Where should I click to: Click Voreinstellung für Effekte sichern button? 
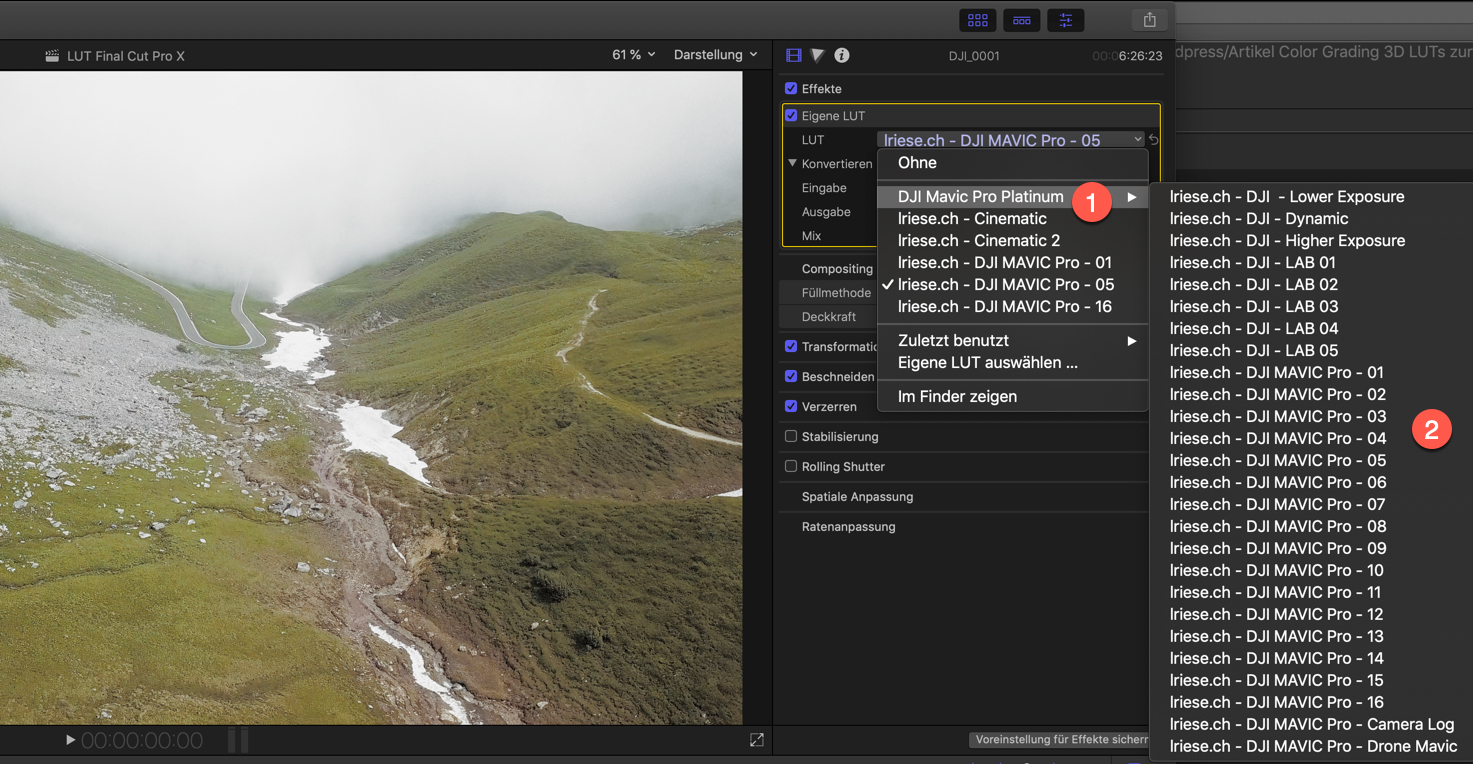tap(1059, 740)
